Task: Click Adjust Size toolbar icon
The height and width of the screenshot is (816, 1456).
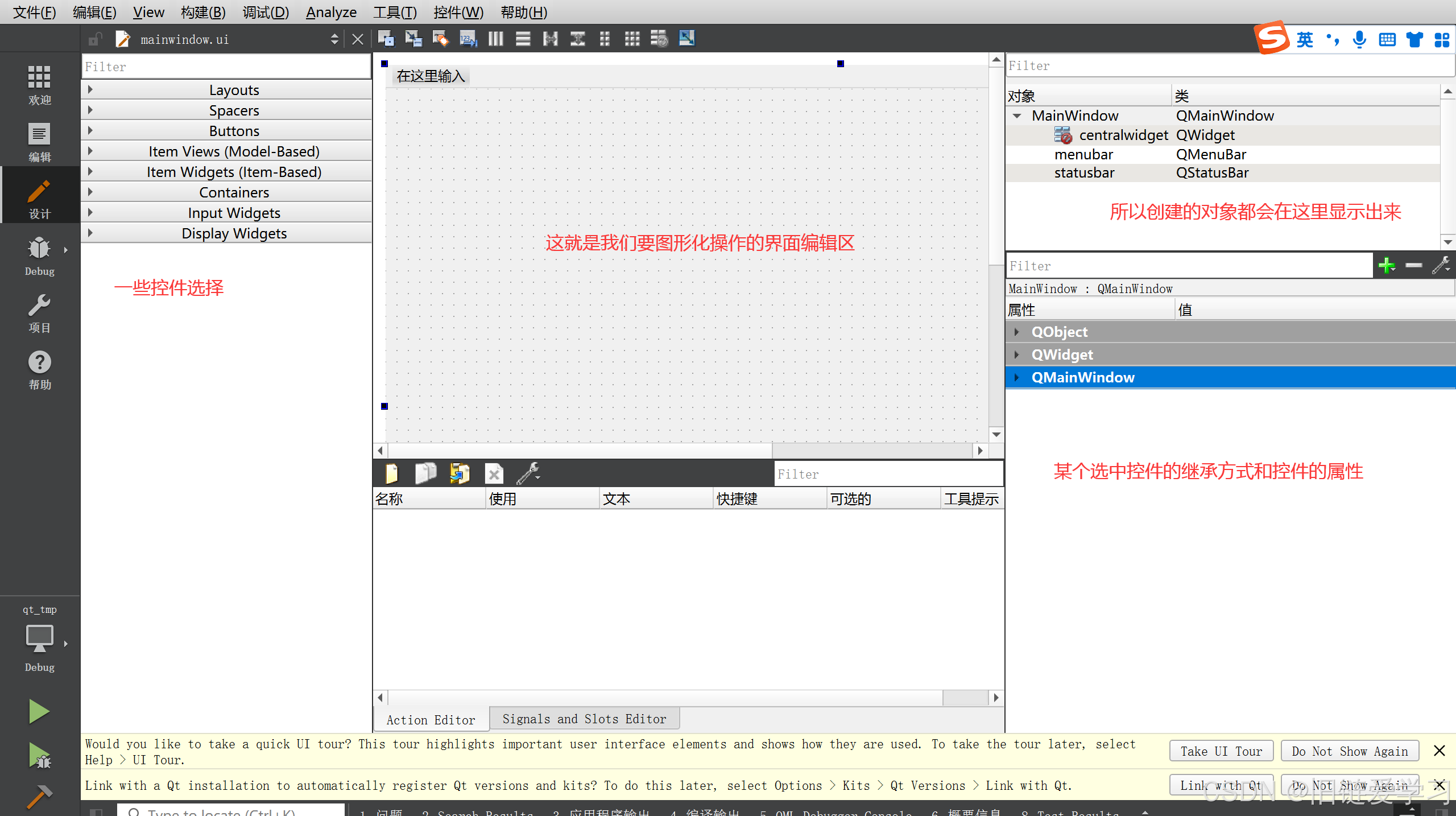Action: click(686, 39)
